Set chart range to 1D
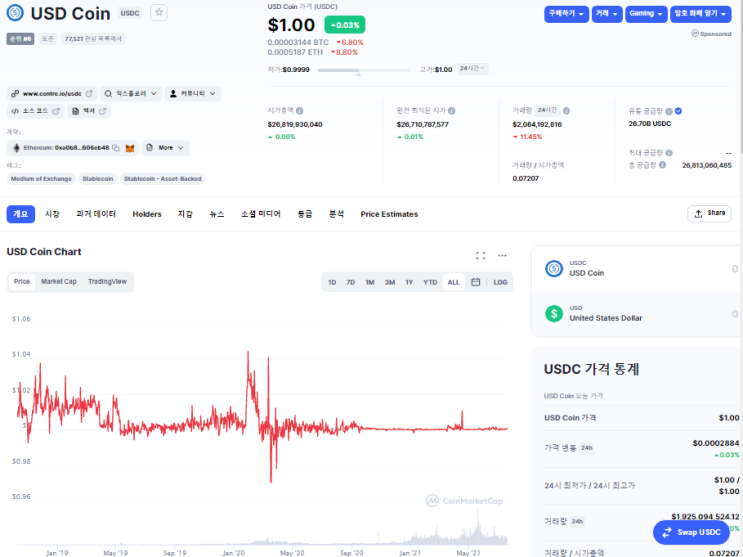743x557 pixels. click(332, 282)
